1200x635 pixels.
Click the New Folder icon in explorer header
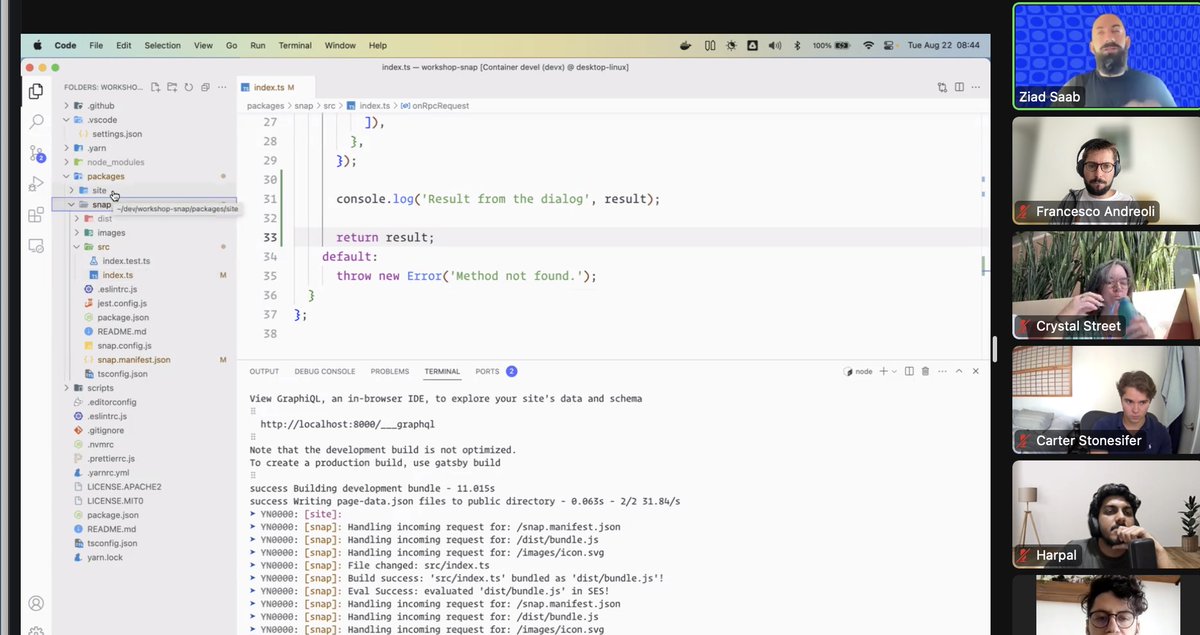pyautogui.click(x=172, y=87)
